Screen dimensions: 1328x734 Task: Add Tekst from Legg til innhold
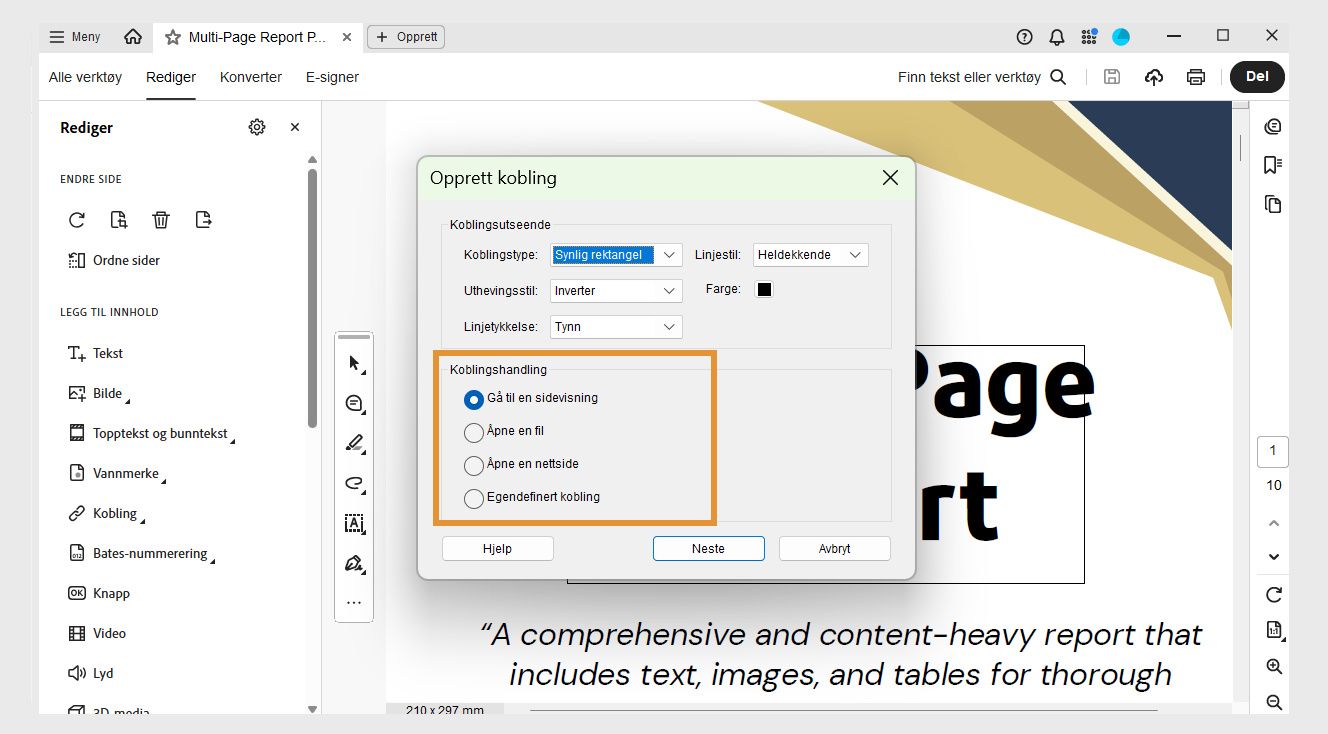(95, 353)
